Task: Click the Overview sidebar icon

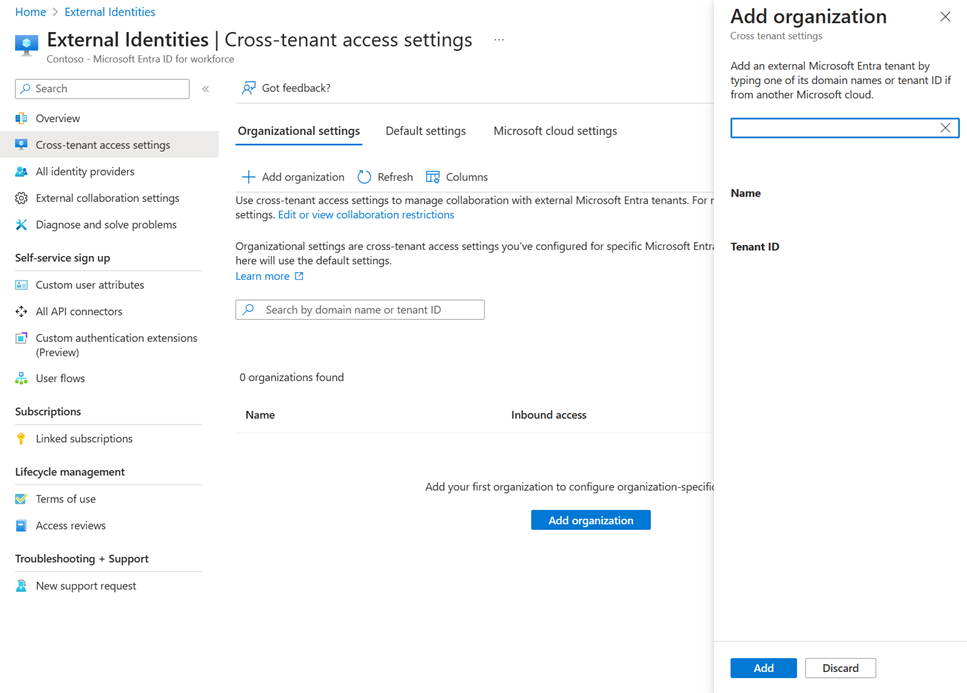Action: click(22, 118)
